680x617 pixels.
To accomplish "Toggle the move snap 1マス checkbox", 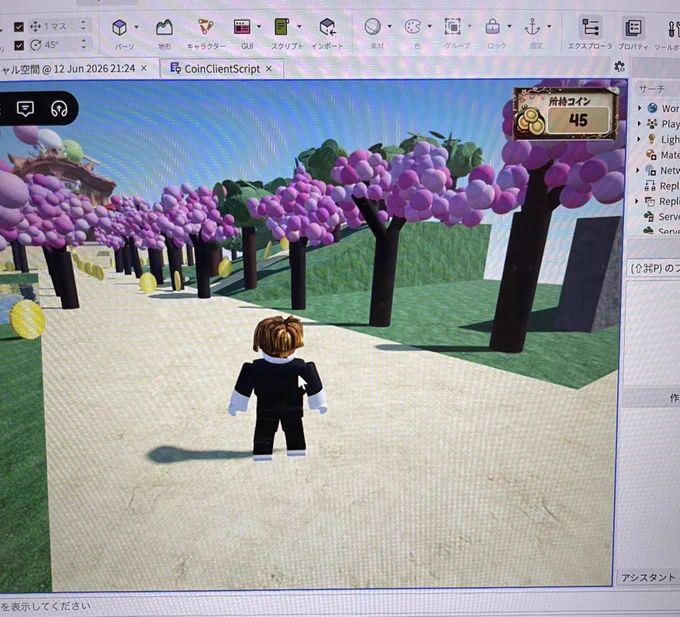I will pyautogui.click(x=19, y=27).
